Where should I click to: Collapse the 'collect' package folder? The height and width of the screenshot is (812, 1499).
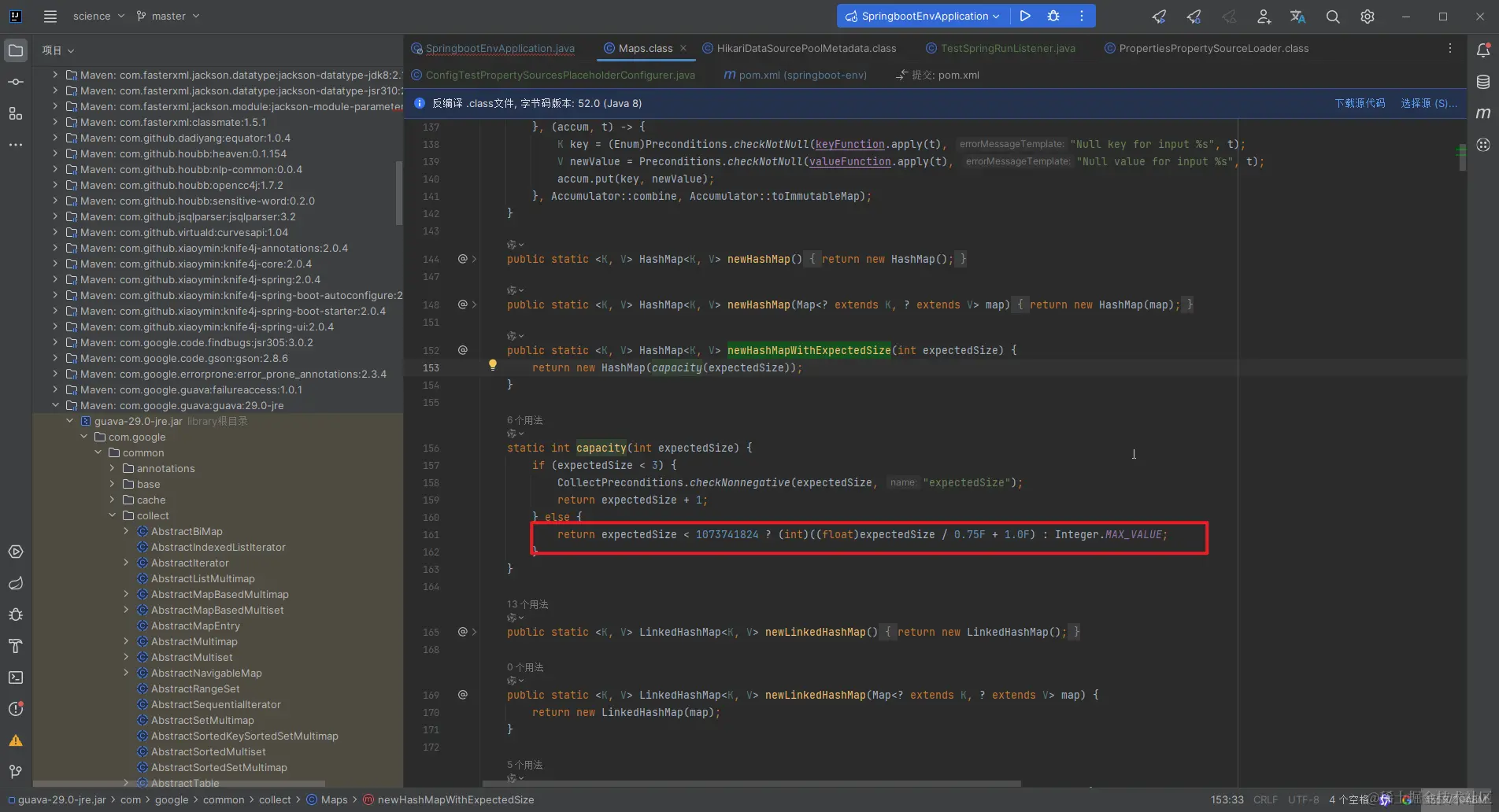112,515
